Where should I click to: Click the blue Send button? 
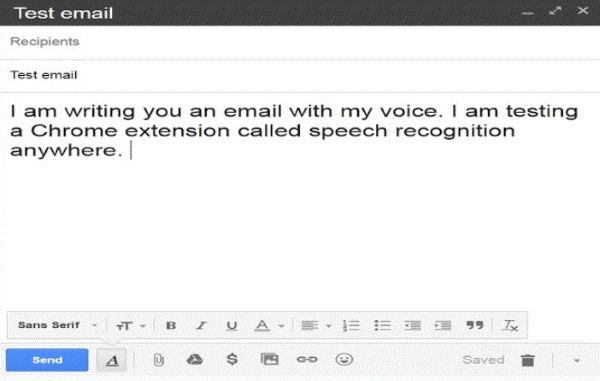click(x=47, y=360)
